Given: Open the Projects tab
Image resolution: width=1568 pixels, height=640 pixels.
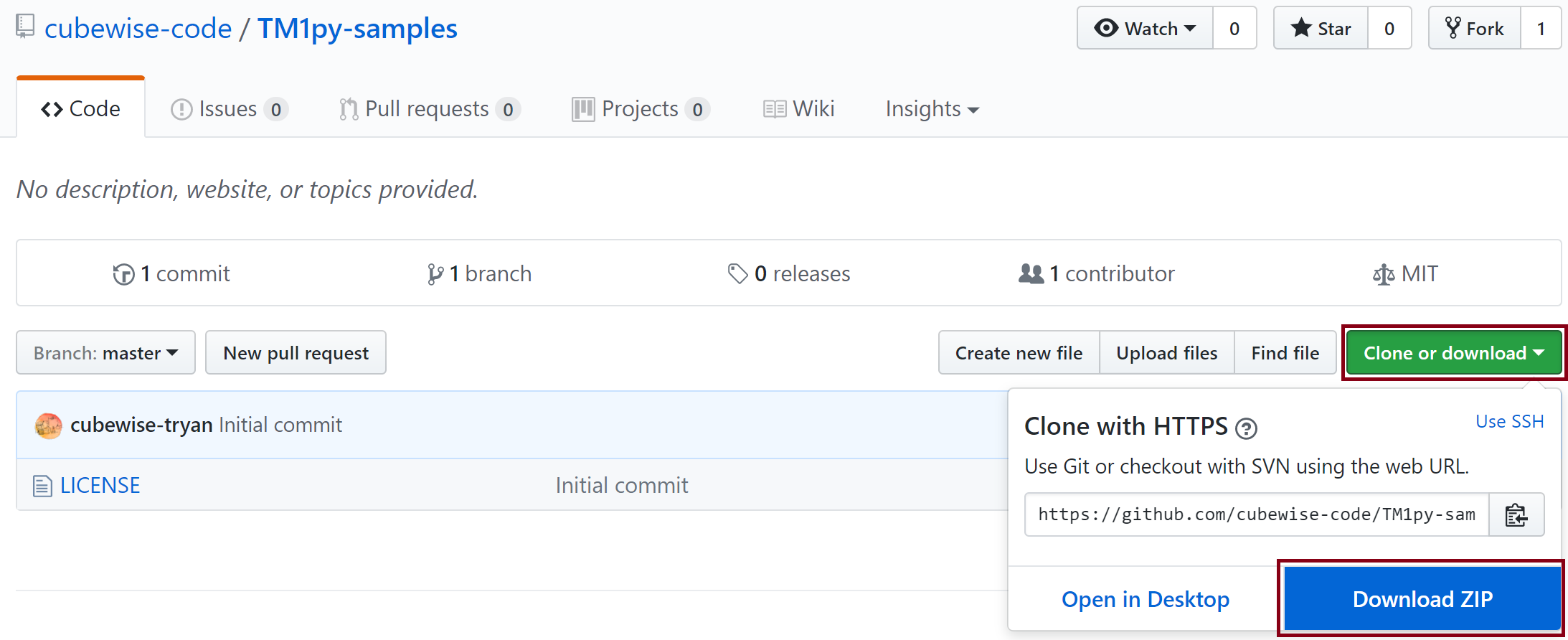Looking at the screenshot, I should point(641,109).
